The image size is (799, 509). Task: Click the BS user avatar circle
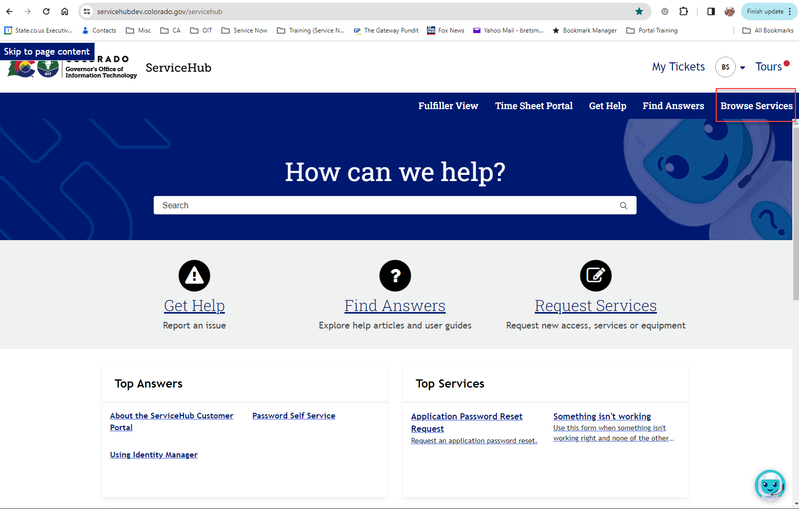click(x=725, y=67)
